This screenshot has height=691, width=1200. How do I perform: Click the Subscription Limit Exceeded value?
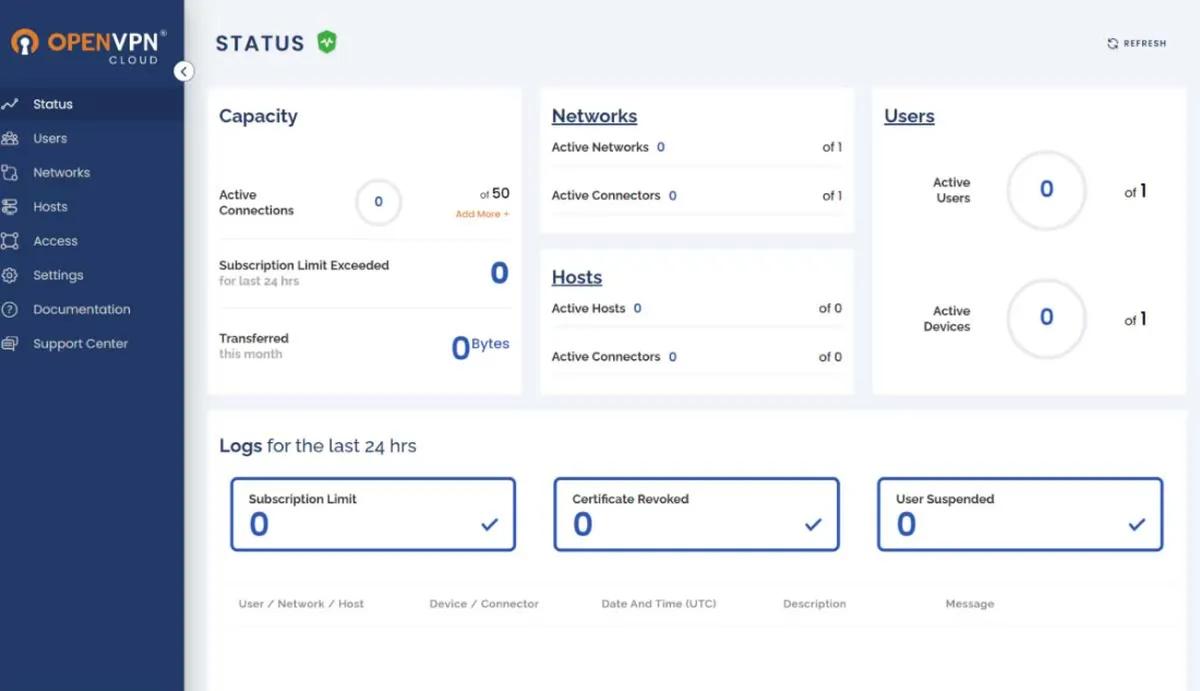[x=499, y=273]
